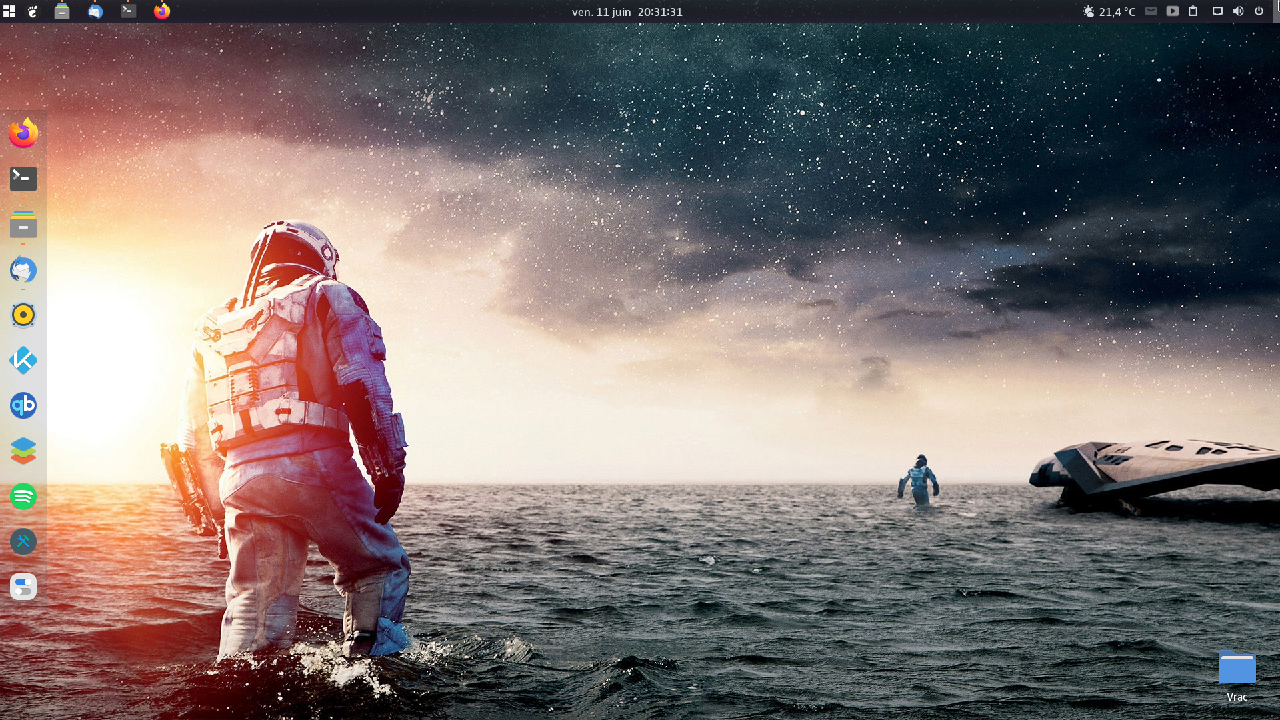Click the media play indicator in tray
The height and width of the screenshot is (720, 1280).
[x=1173, y=12]
